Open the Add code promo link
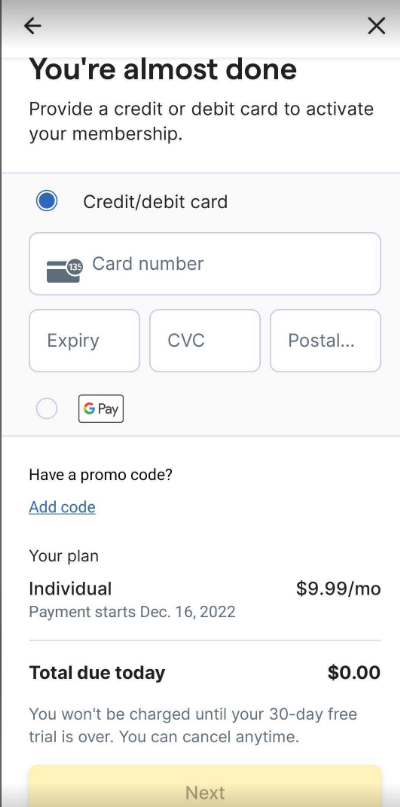 pos(62,507)
